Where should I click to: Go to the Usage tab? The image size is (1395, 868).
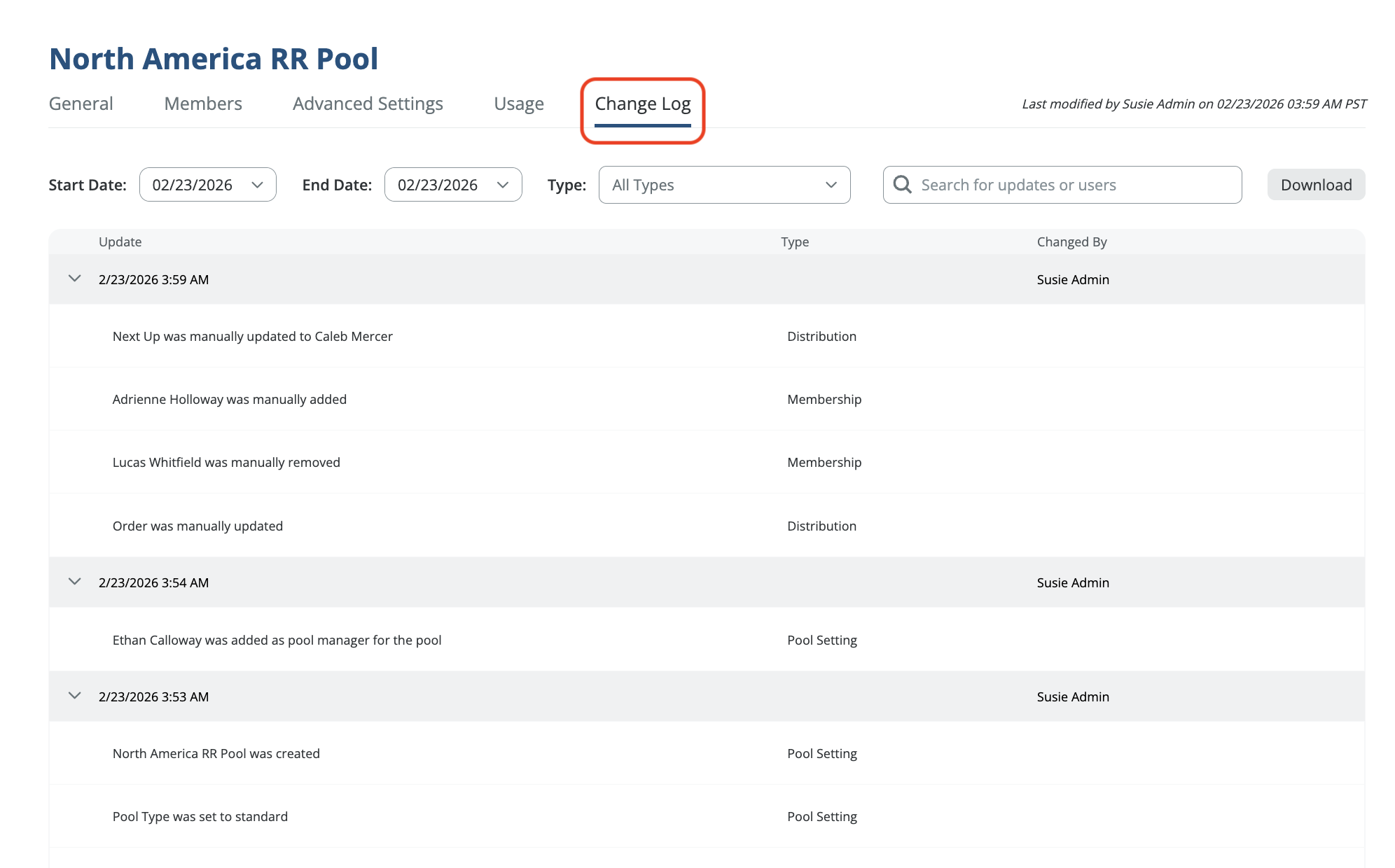pyautogui.click(x=519, y=104)
